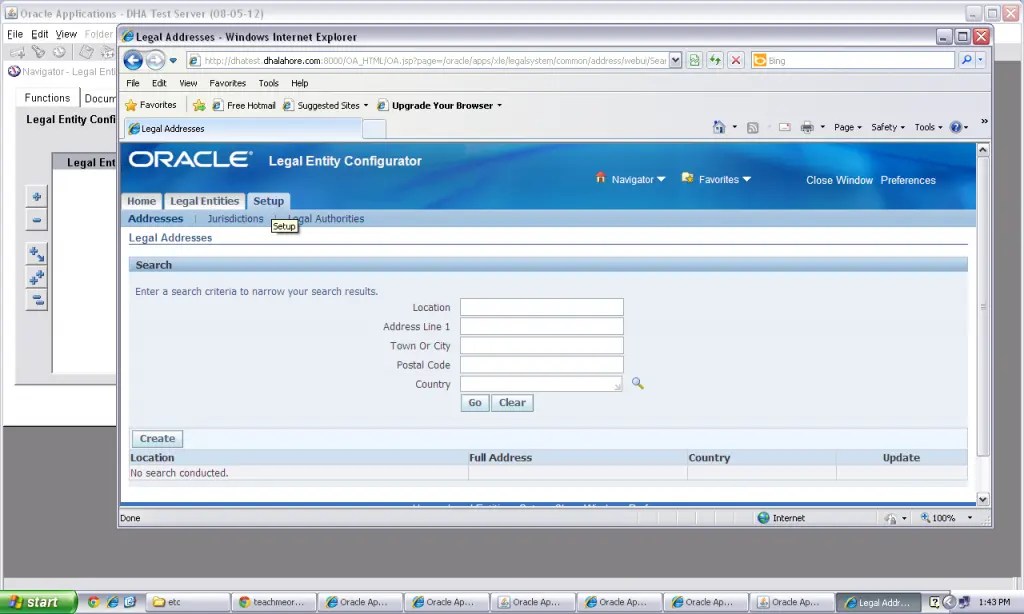Switch to the Legal Entities tab

204,201
